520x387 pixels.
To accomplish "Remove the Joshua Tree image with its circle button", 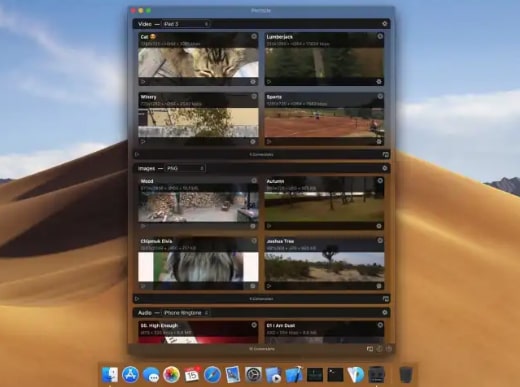I will 380,241.
